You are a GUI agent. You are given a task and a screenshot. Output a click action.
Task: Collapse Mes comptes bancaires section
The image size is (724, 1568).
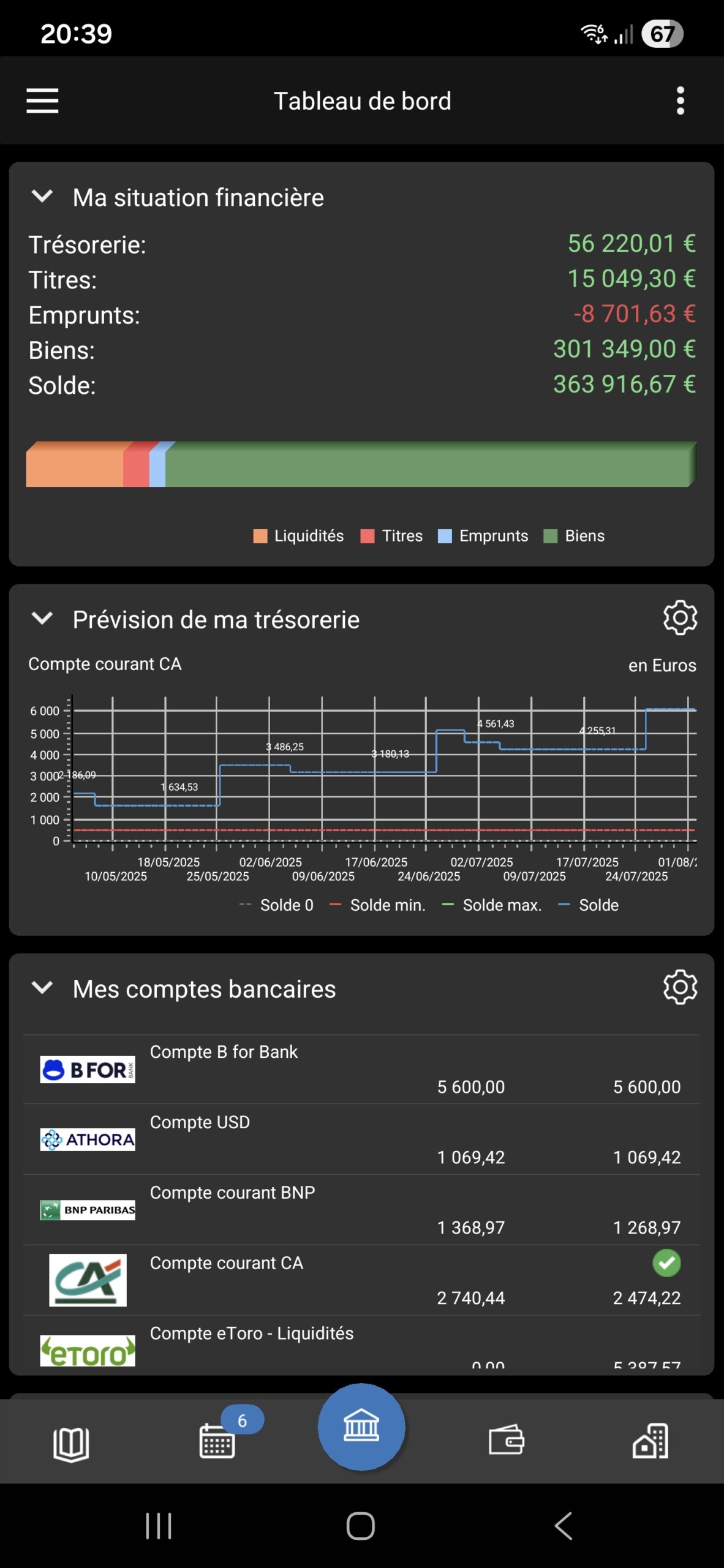point(42,988)
